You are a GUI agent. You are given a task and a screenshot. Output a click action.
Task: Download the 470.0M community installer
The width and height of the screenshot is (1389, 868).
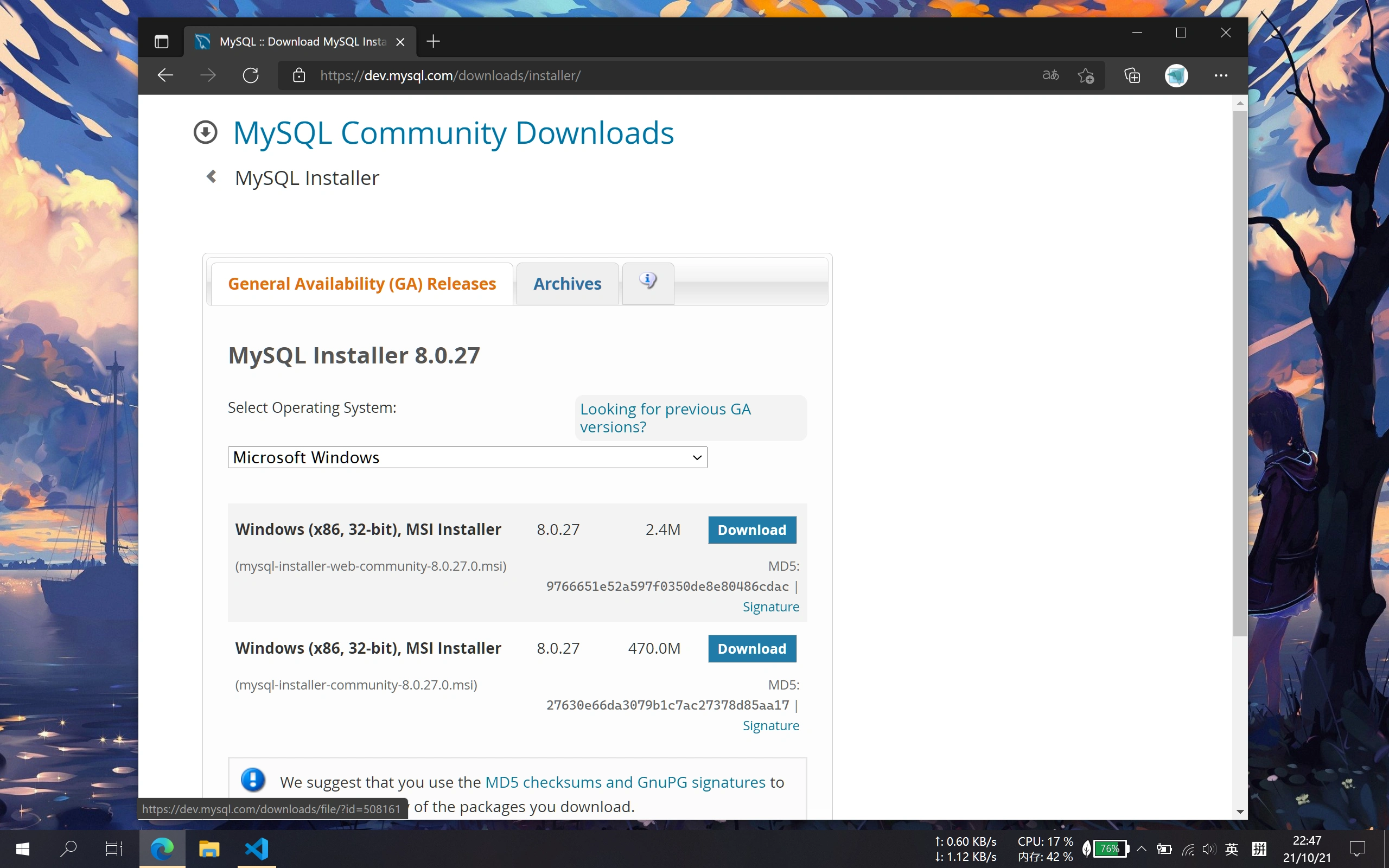point(752,649)
